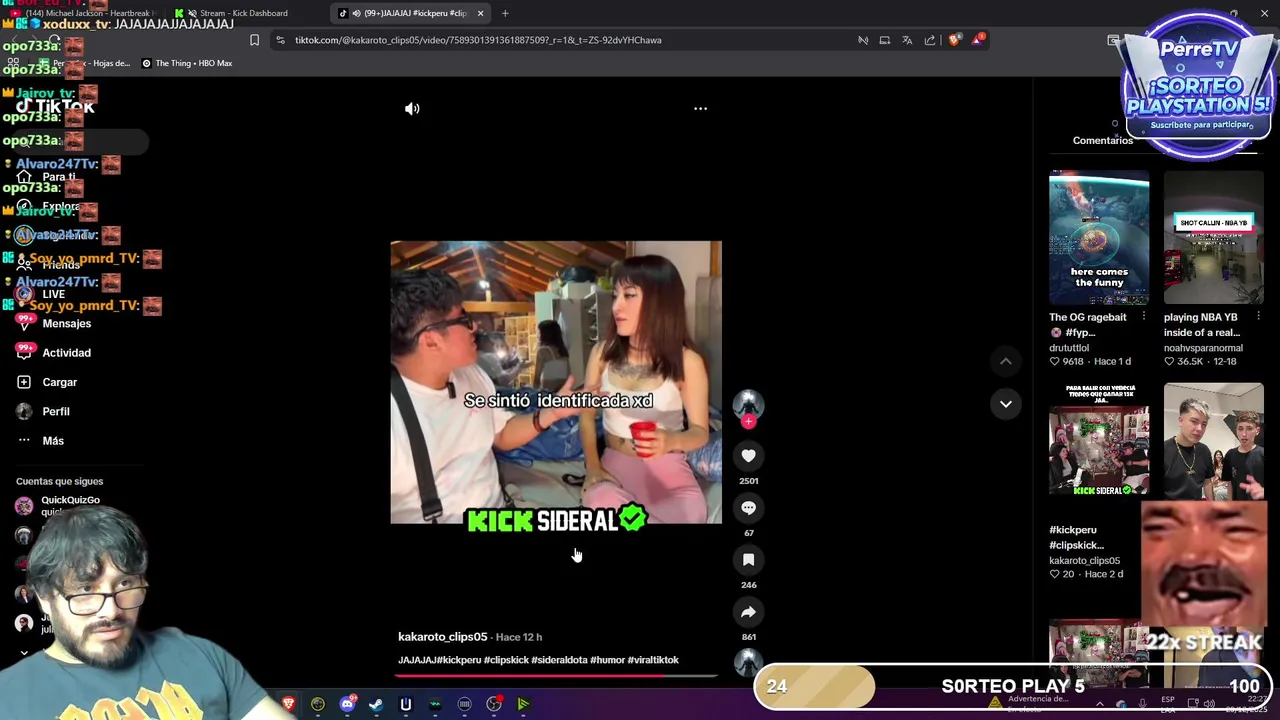Open Cargar upload option

tap(60, 382)
